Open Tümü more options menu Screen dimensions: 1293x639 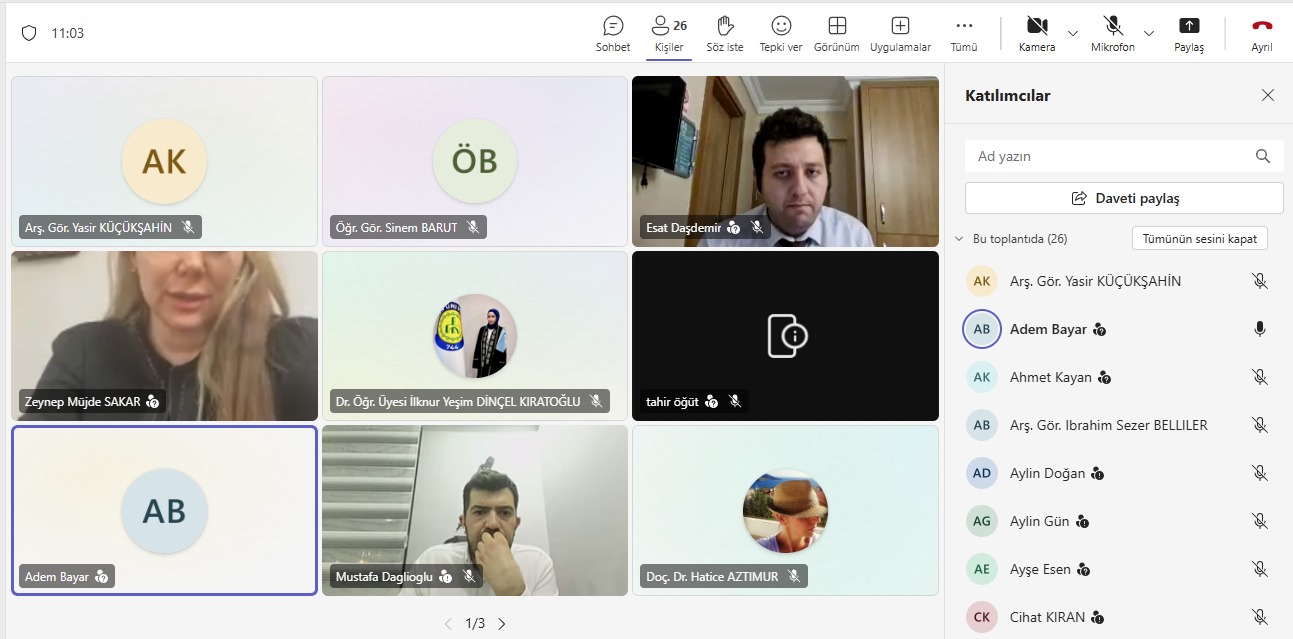tap(964, 26)
